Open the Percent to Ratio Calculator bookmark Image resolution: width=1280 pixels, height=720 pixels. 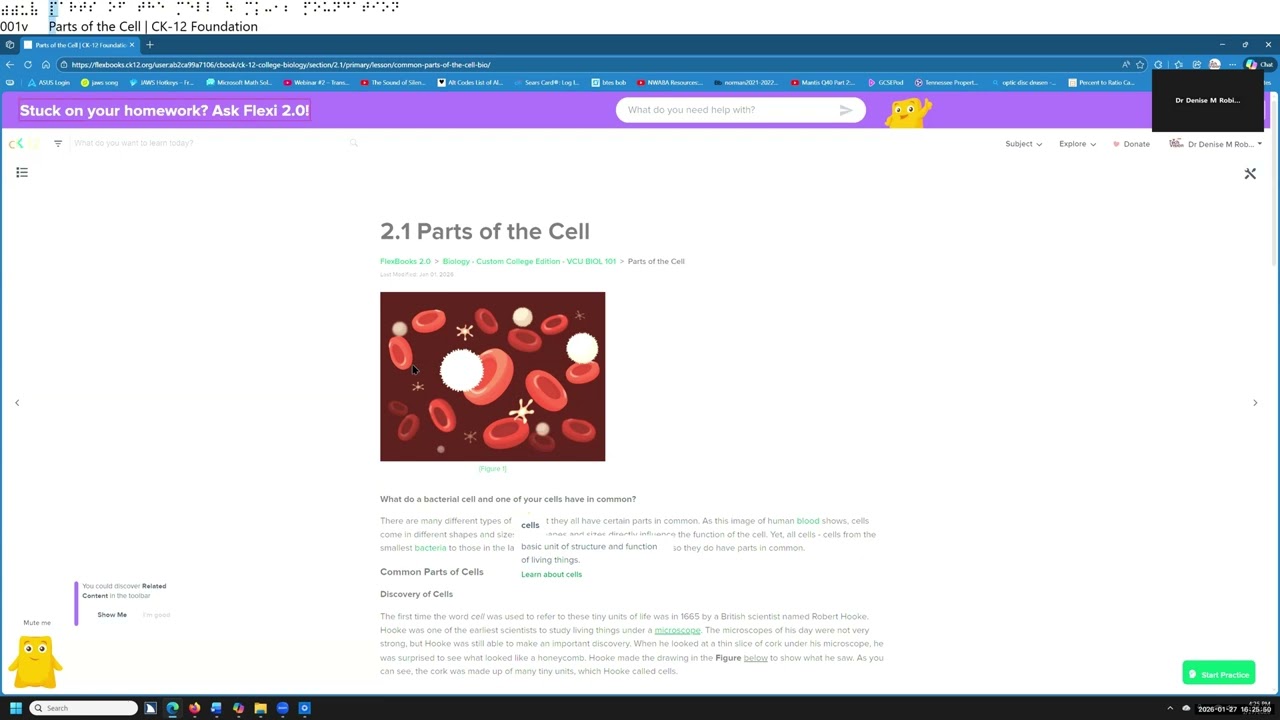click(x=1102, y=82)
